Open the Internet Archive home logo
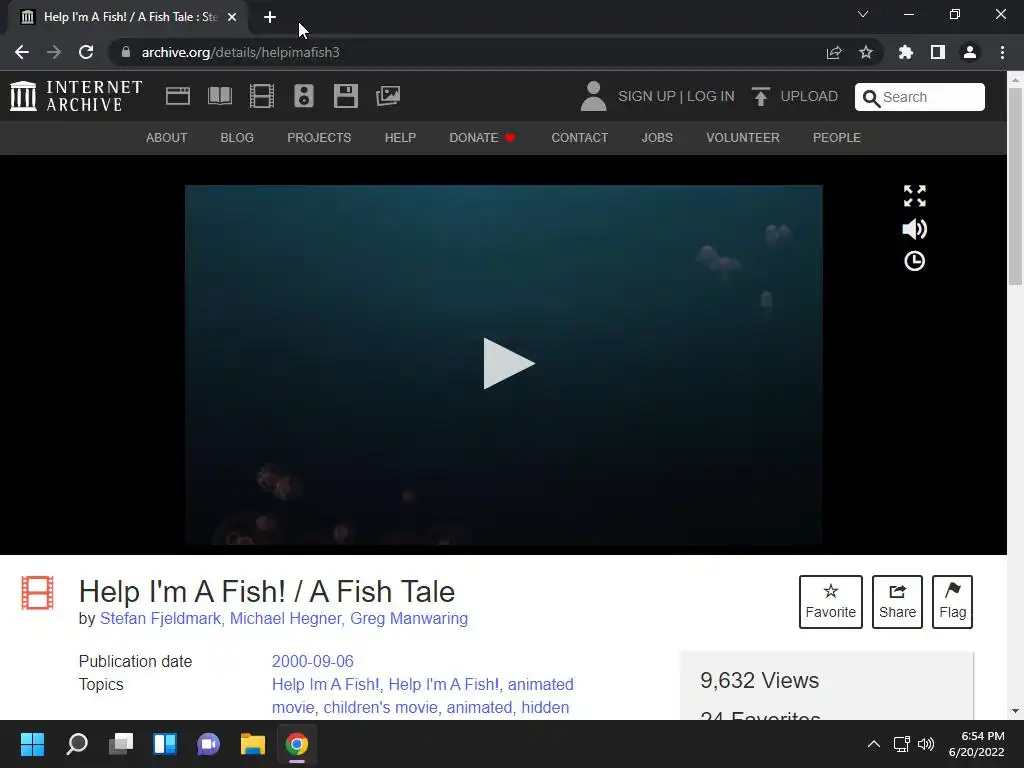Screen dimensions: 1024x768 [76, 96]
